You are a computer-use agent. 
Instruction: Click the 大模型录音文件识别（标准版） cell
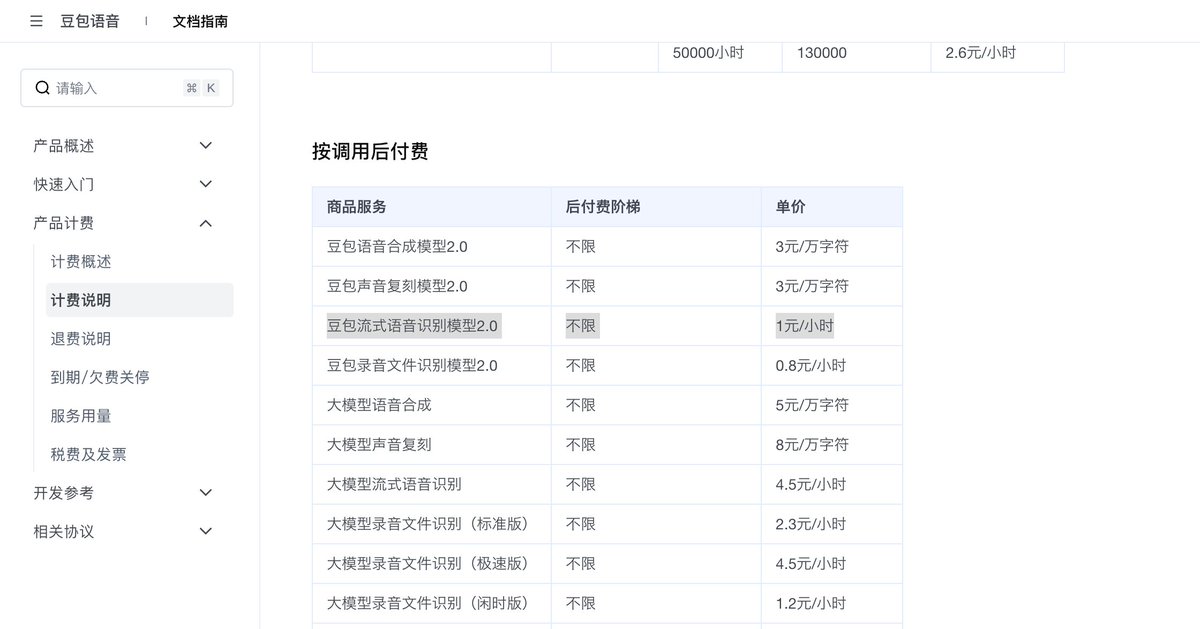pyautogui.click(x=431, y=524)
